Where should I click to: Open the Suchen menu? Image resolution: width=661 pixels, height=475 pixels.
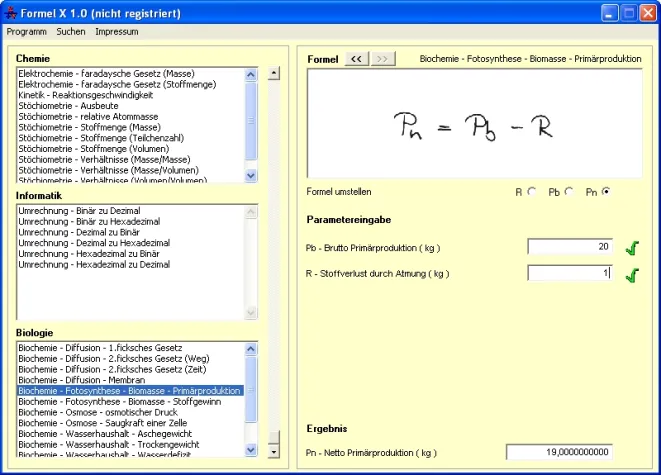point(71,32)
